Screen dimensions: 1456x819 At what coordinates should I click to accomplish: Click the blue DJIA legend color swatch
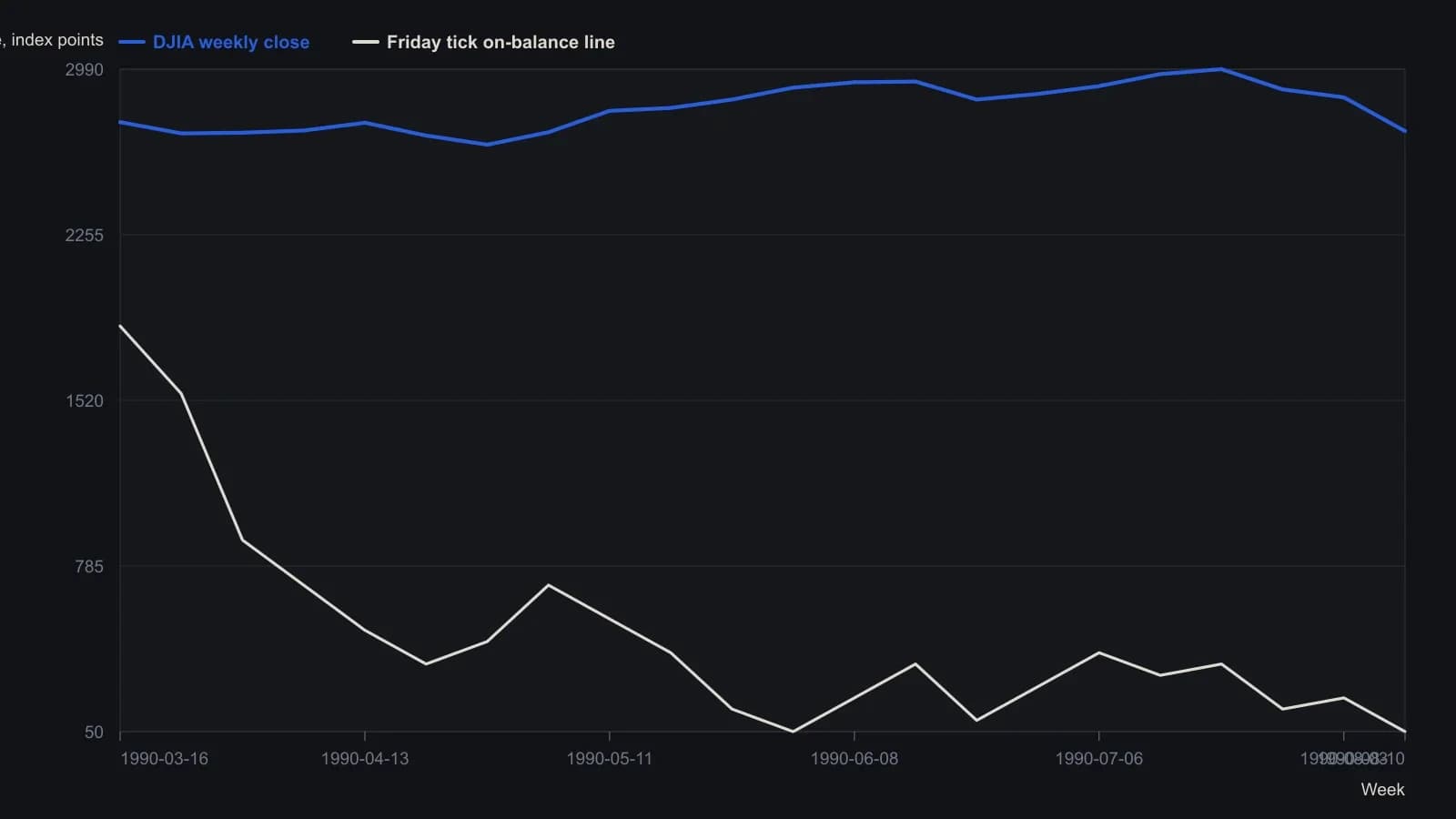pos(132,42)
